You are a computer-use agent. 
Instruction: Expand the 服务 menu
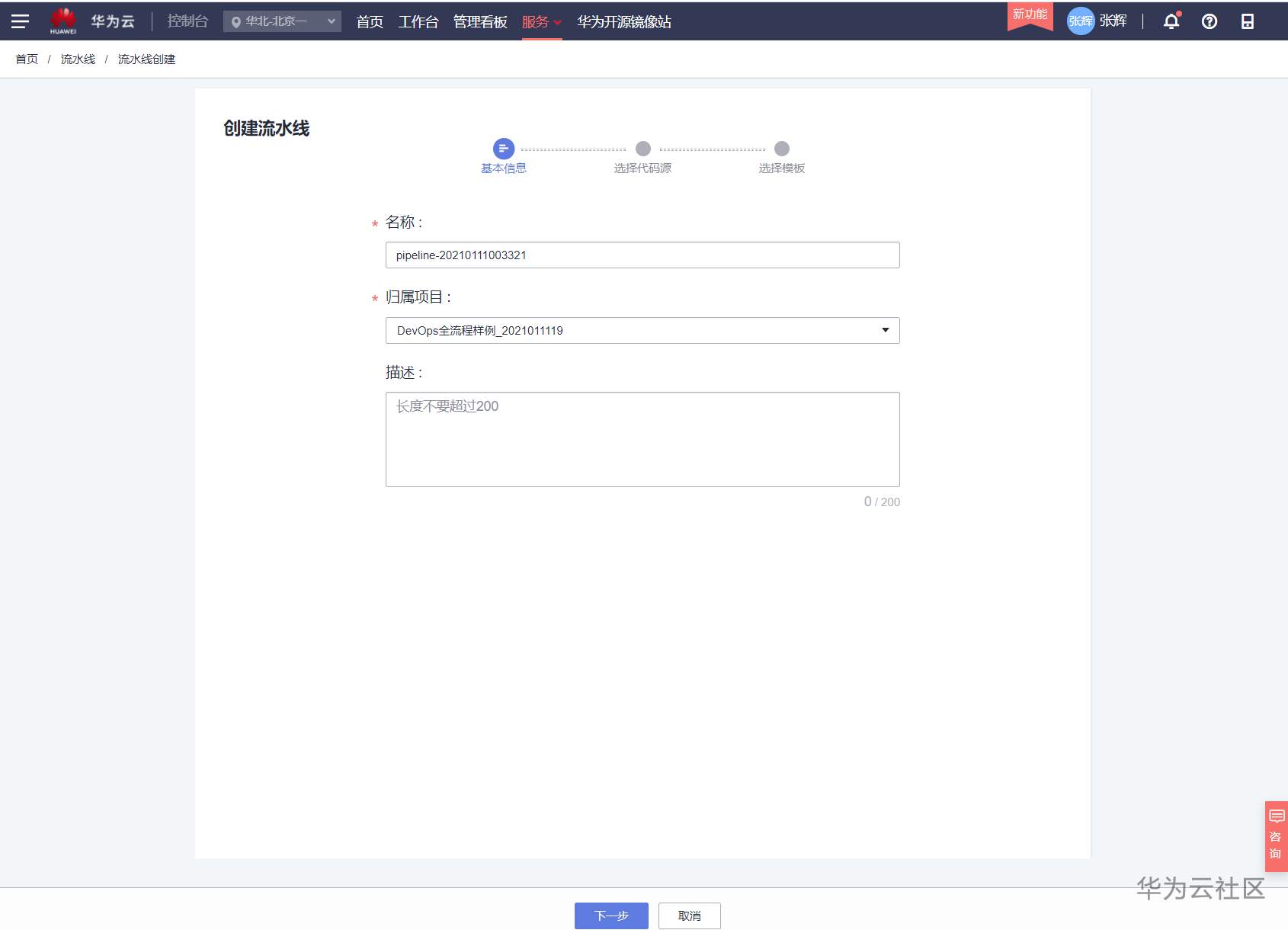tap(542, 22)
